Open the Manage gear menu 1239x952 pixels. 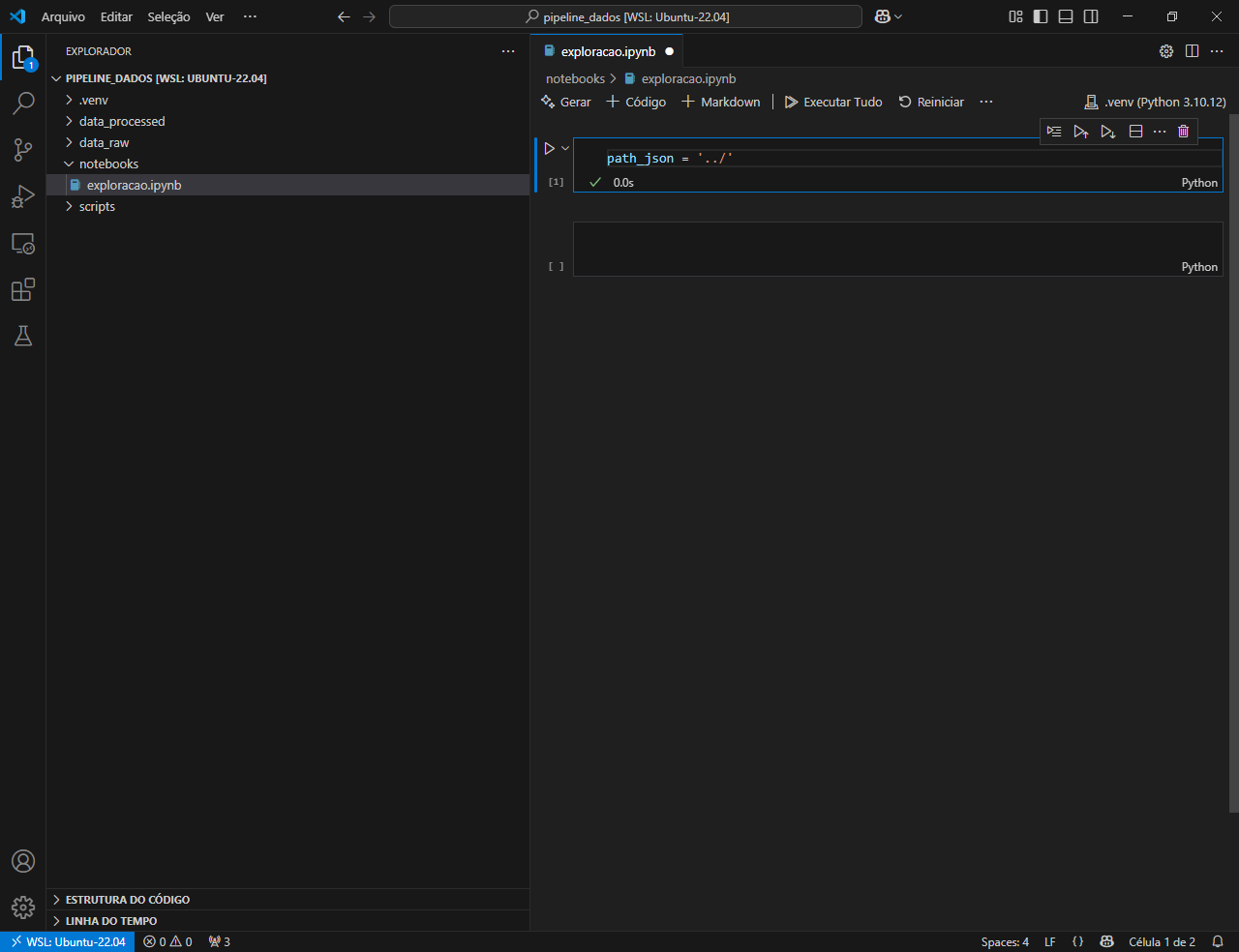(23, 907)
